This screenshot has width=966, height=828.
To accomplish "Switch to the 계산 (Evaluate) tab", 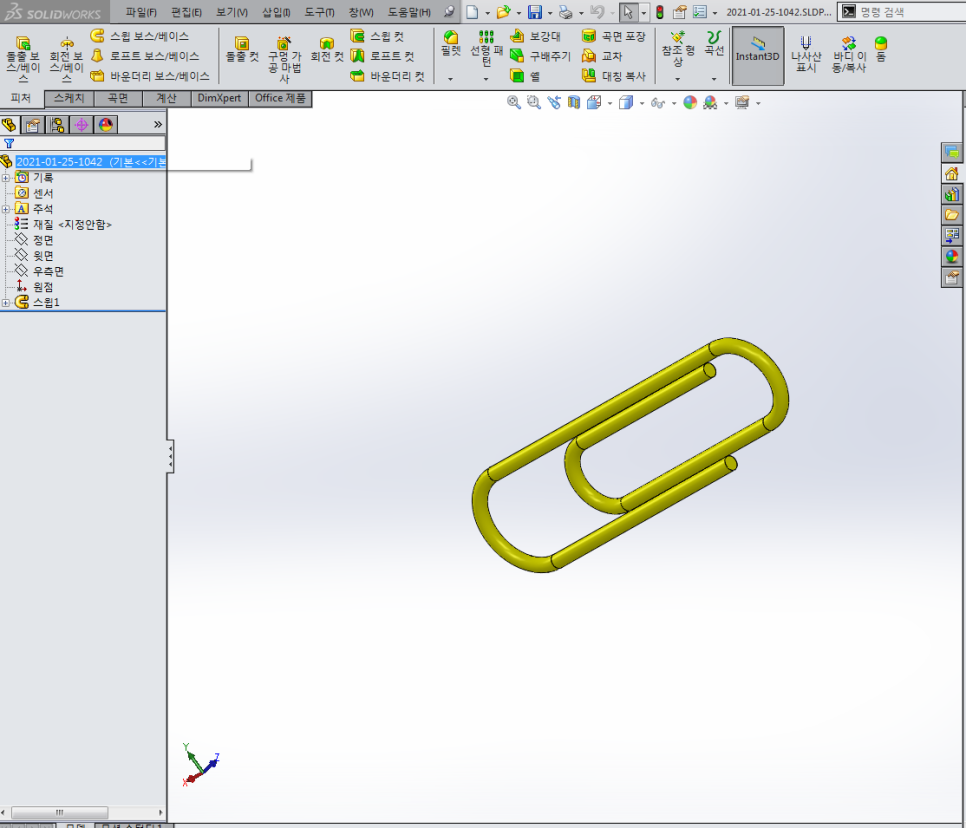I will [166, 99].
